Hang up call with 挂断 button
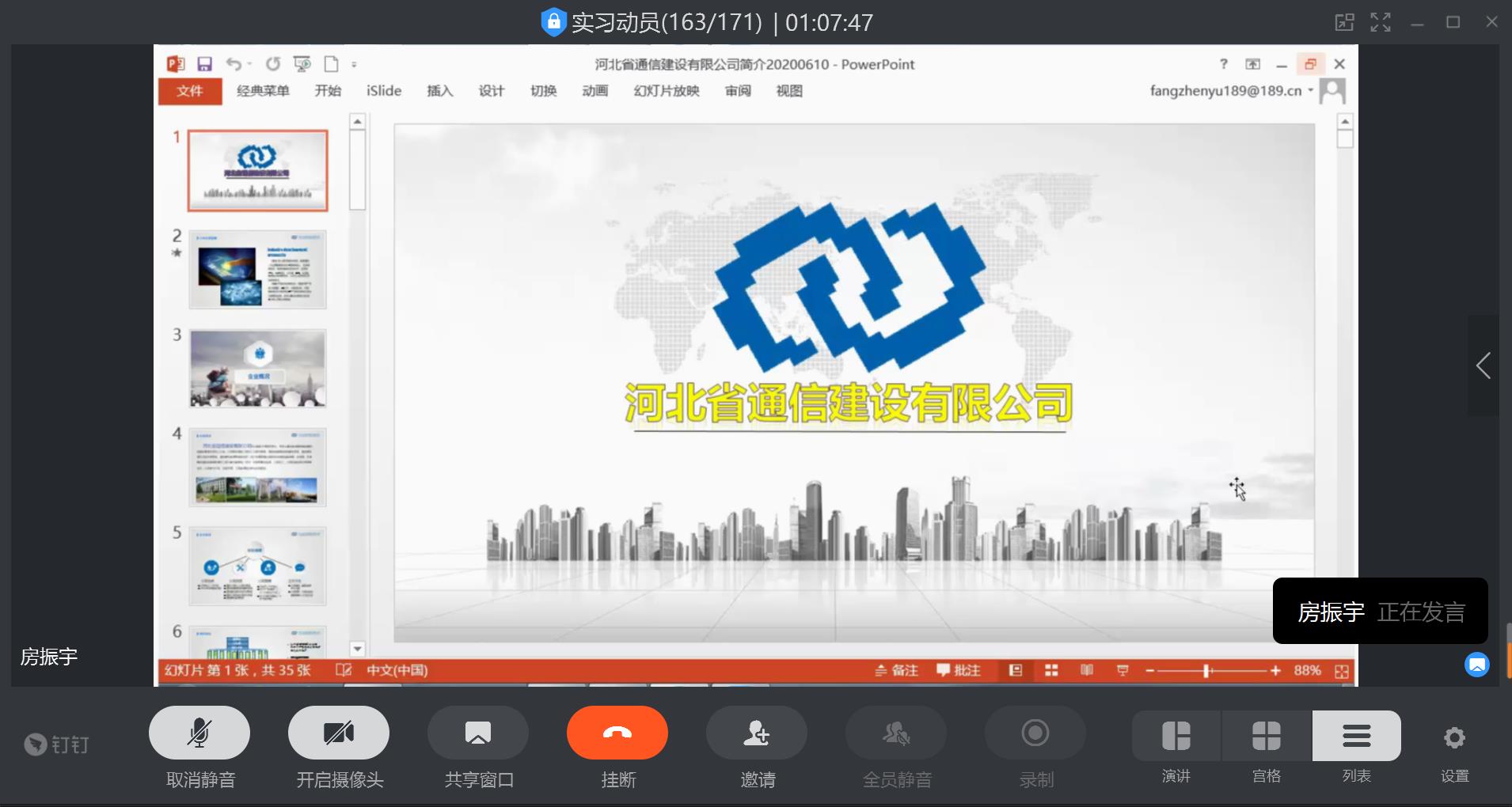 click(x=617, y=733)
